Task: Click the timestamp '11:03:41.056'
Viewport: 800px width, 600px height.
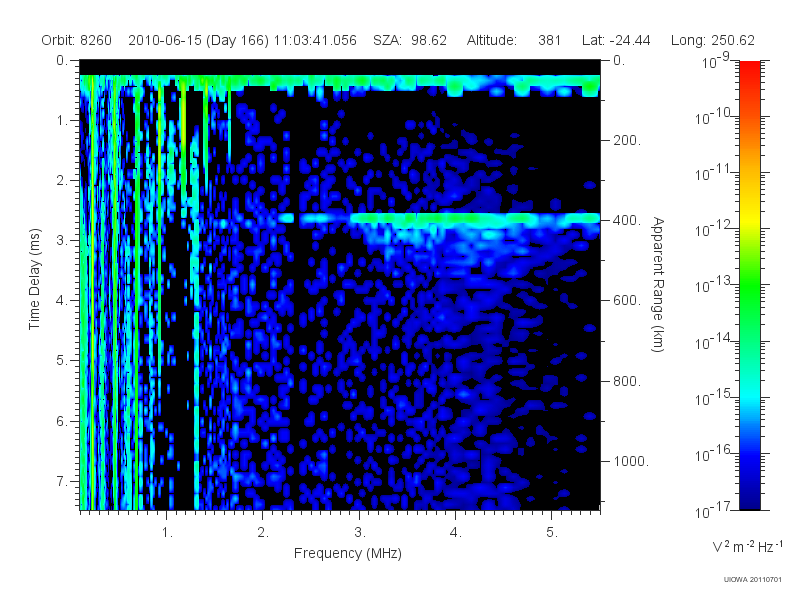Action: click(315, 40)
